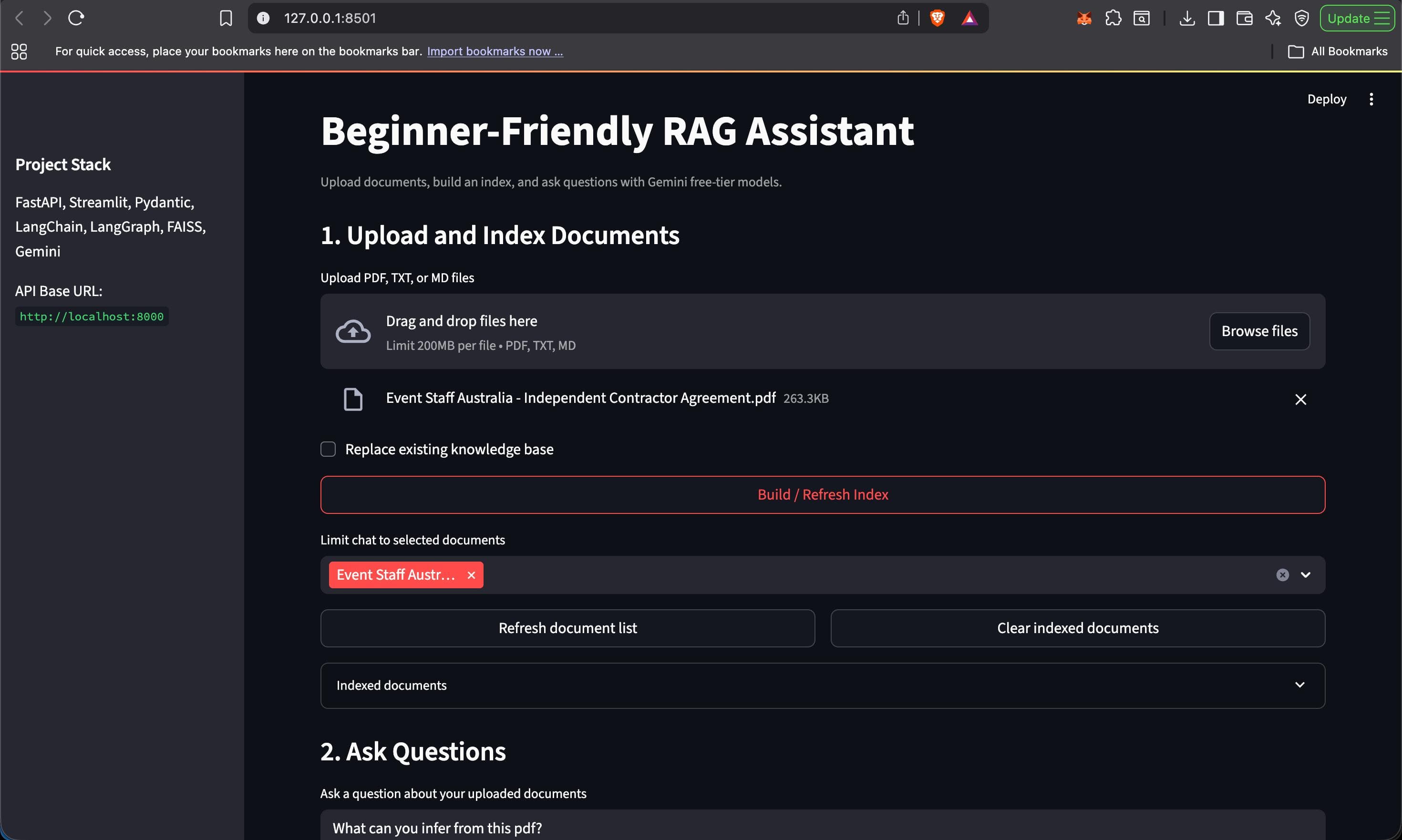This screenshot has height=840, width=1402.
Task: Click the Brave Rewards triangle icon
Action: tap(969, 19)
